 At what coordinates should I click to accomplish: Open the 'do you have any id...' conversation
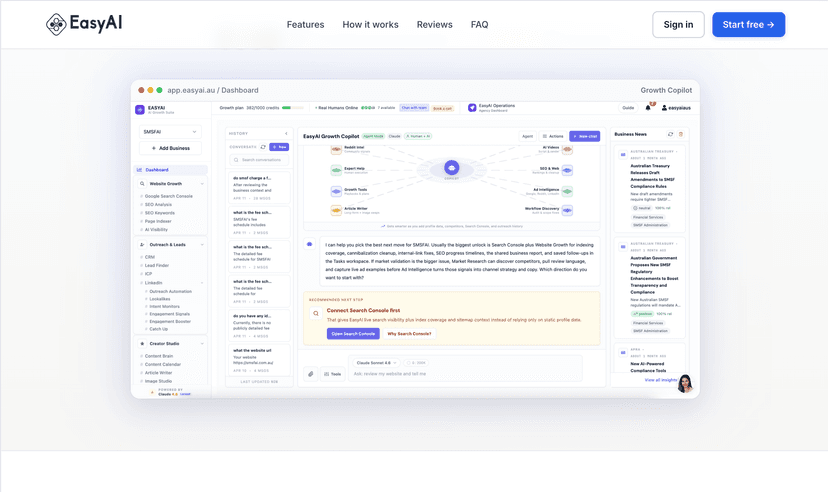259,326
